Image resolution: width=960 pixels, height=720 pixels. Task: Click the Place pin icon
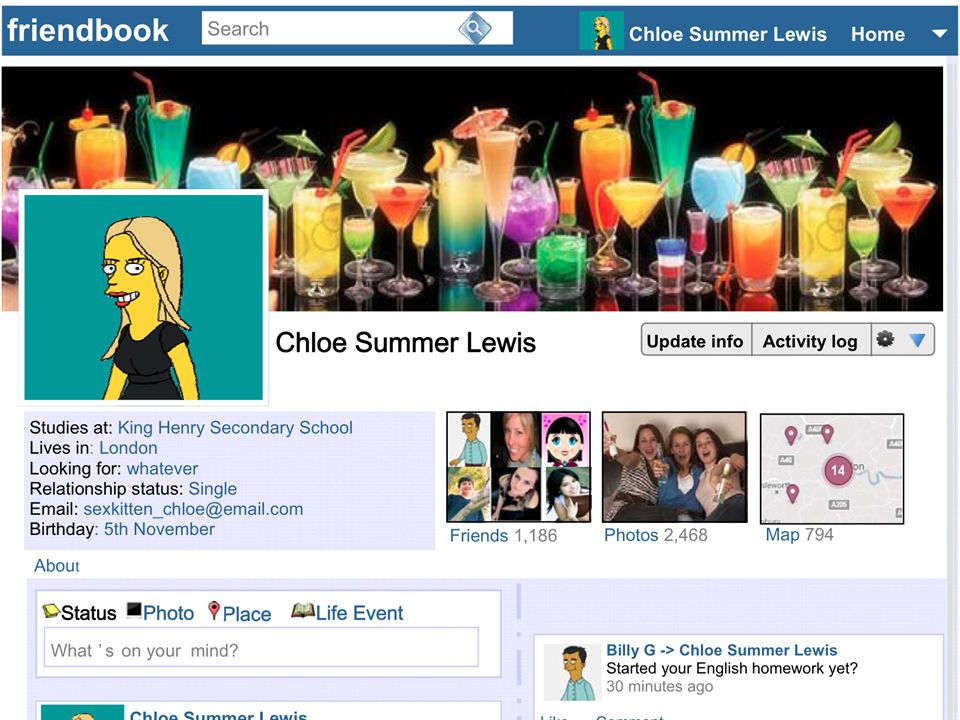[214, 610]
